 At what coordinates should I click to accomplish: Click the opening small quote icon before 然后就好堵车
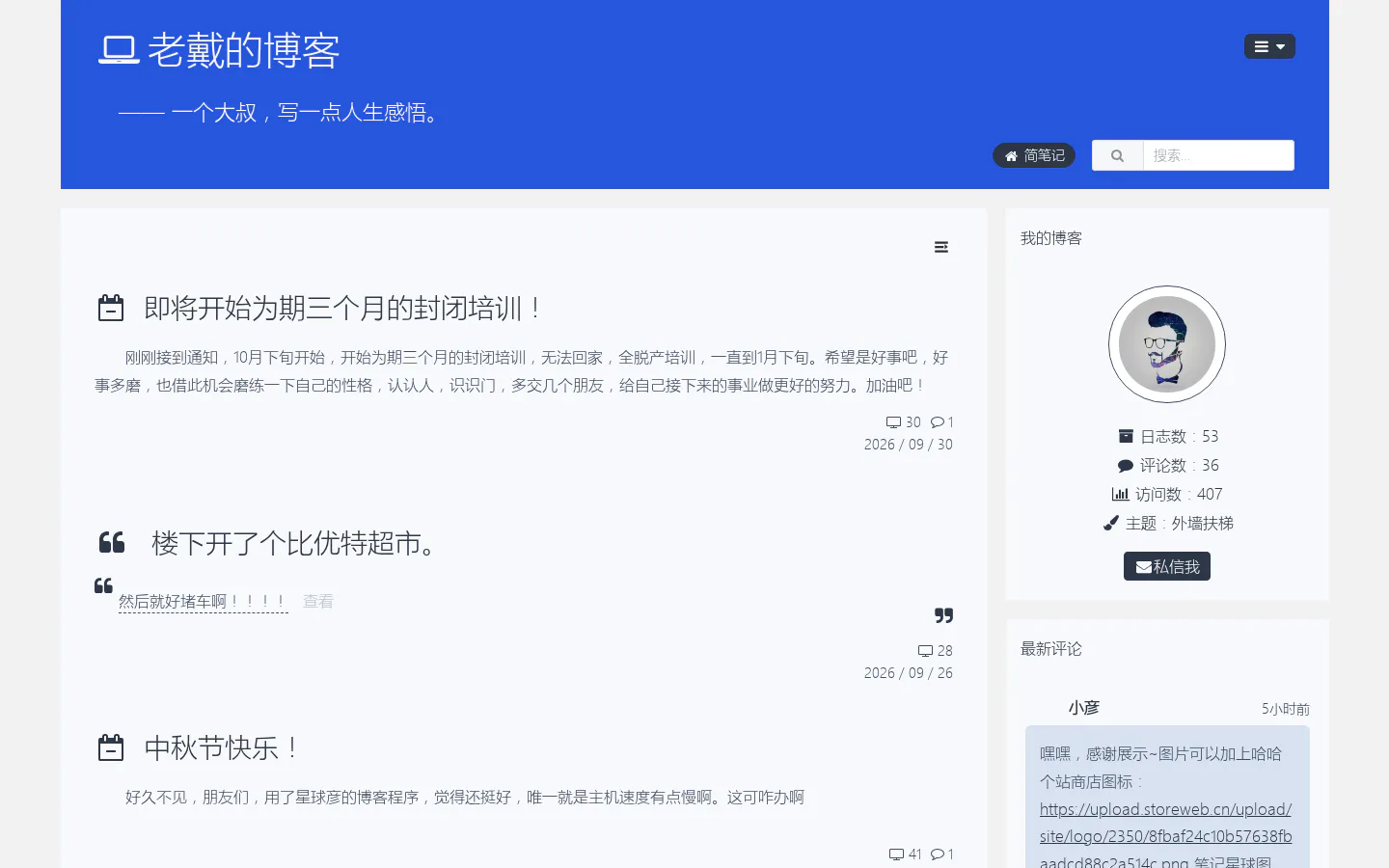103,585
